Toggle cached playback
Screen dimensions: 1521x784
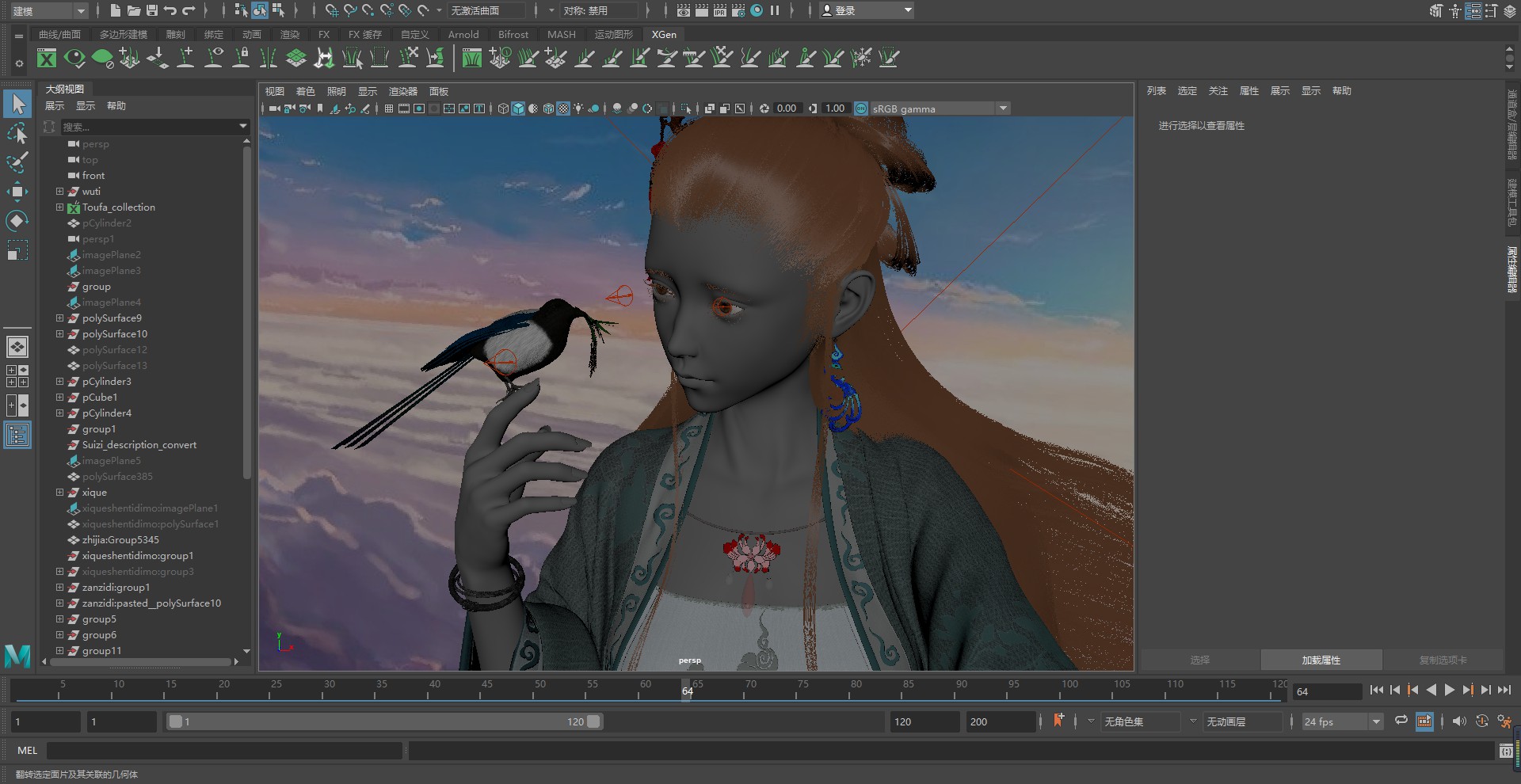1424,721
